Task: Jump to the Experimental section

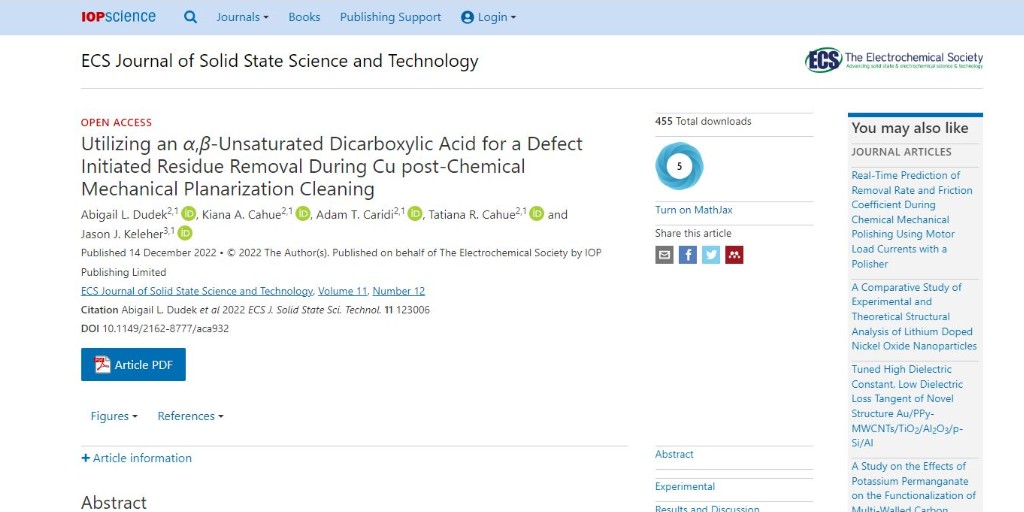Action: 685,487
